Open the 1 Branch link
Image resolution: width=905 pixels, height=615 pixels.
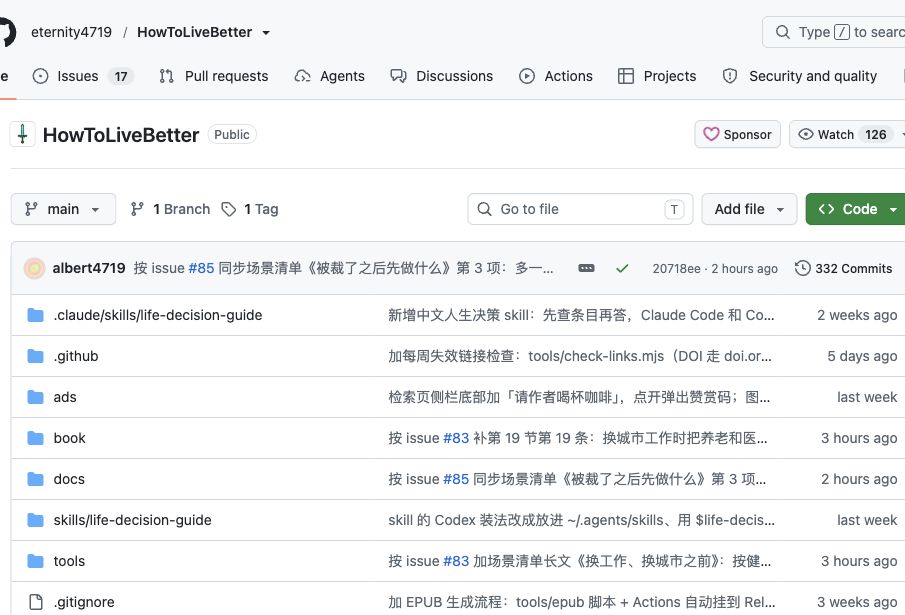click(170, 209)
